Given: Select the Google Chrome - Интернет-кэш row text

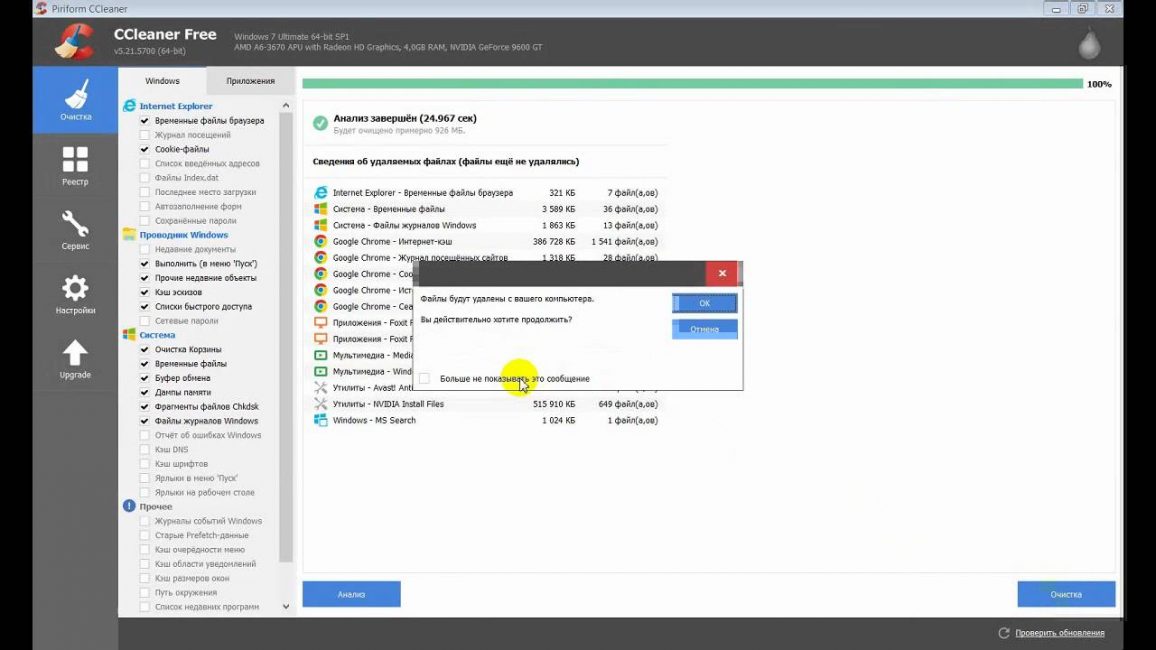Looking at the screenshot, I should coord(392,241).
